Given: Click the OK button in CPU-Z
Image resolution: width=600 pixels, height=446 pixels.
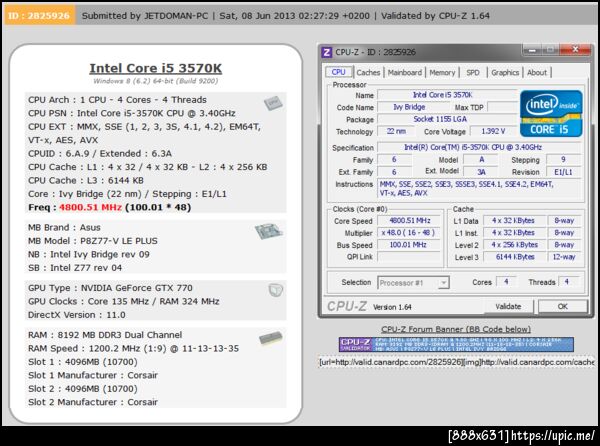Looking at the screenshot, I should [562, 306].
